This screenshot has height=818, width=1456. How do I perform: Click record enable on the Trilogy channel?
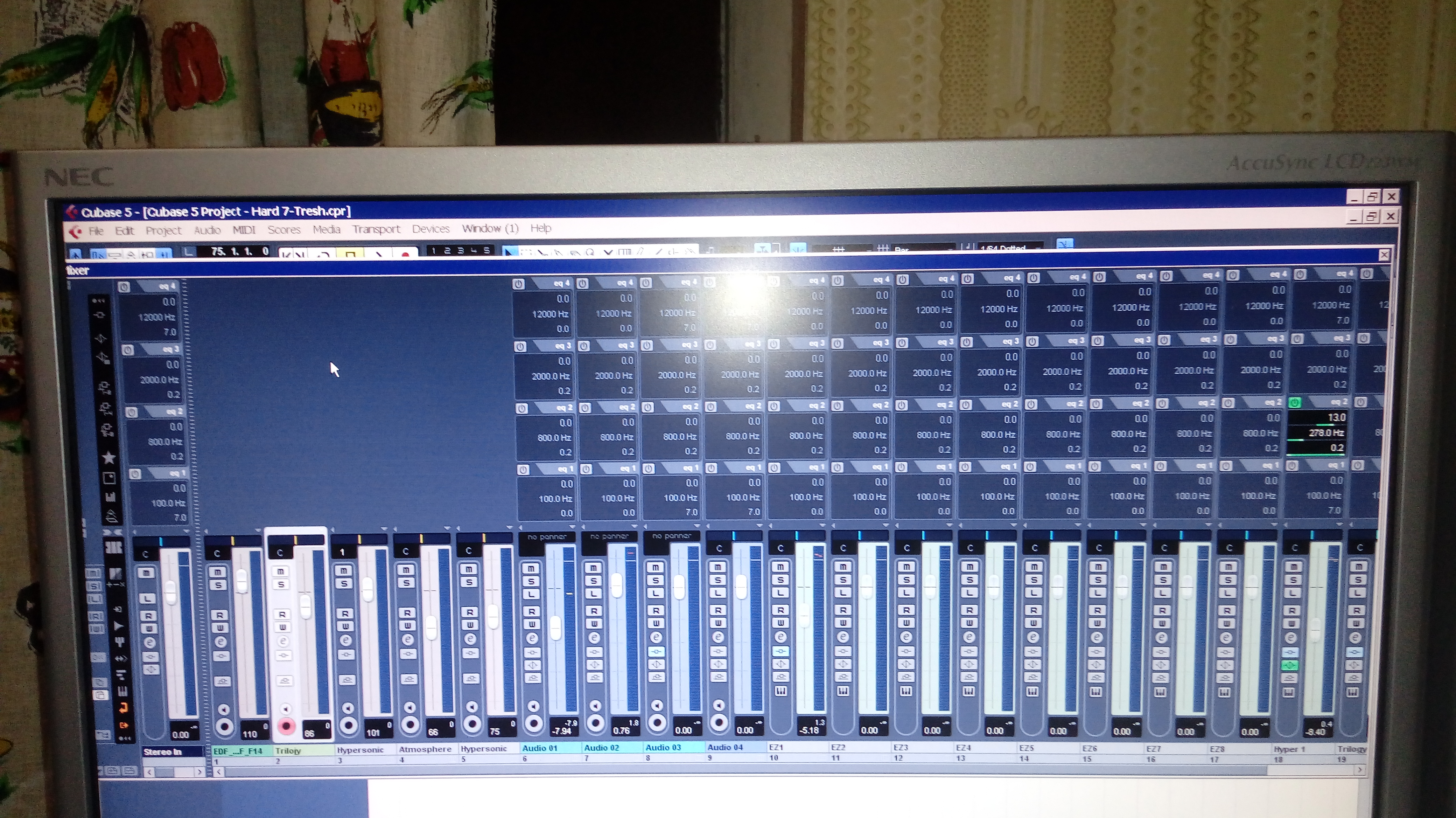coord(287,726)
